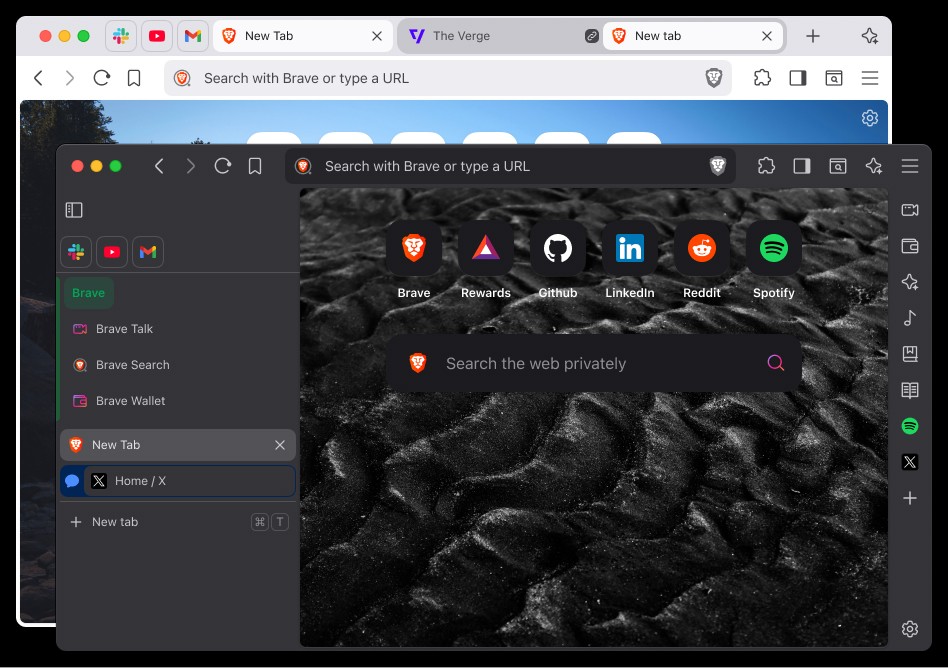
Task: Go forward in the dark front window
Action: coord(190,166)
